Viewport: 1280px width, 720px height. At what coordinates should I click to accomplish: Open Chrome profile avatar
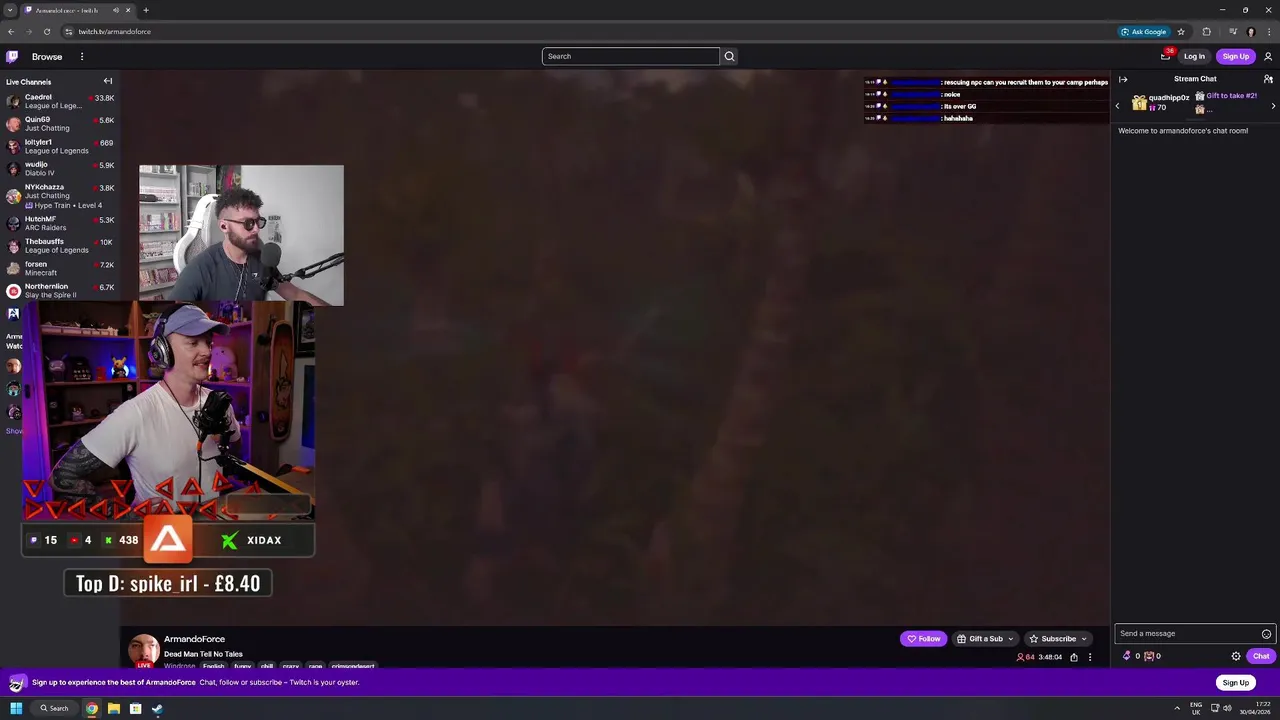point(1250,32)
